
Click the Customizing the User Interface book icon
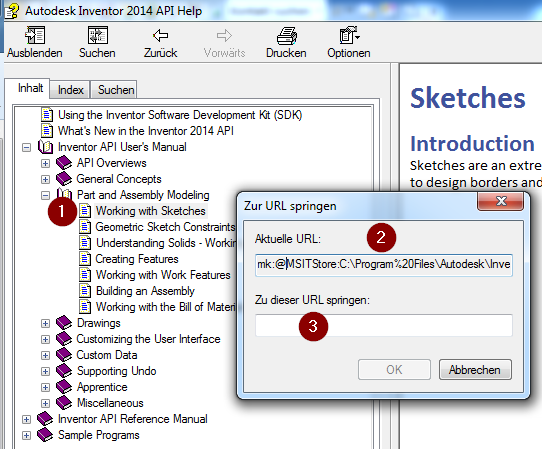pos(64,339)
